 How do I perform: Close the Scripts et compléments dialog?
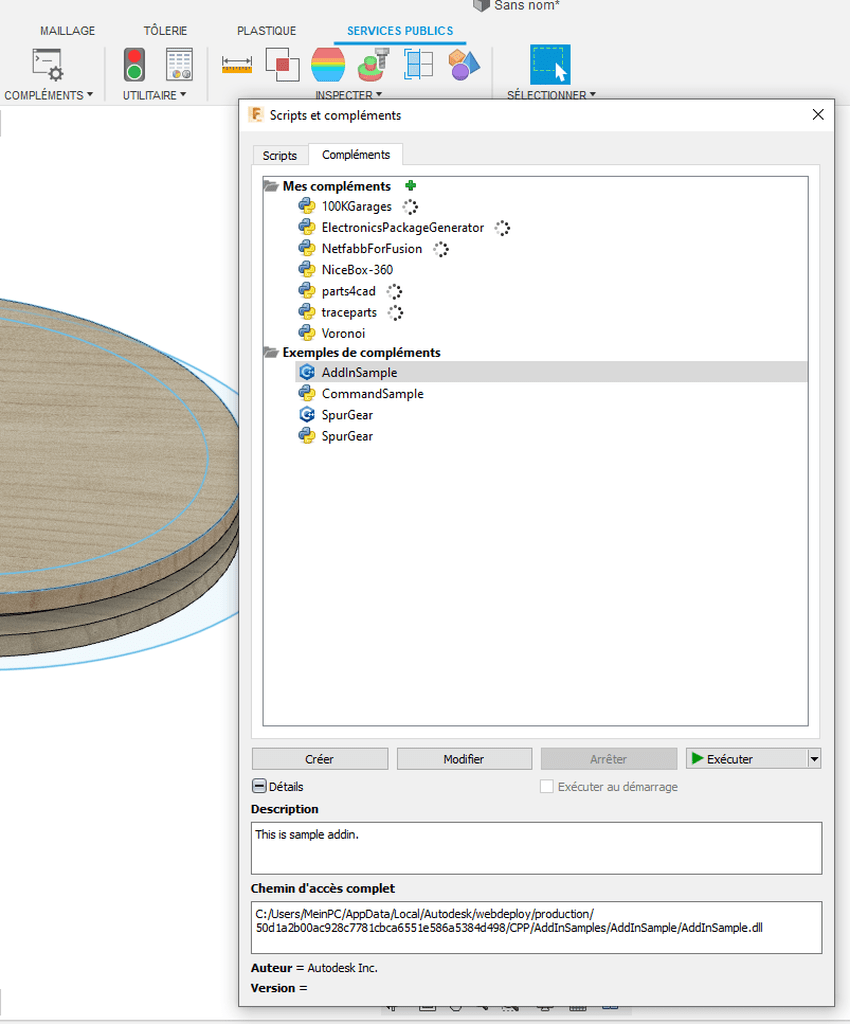(x=818, y=115)
